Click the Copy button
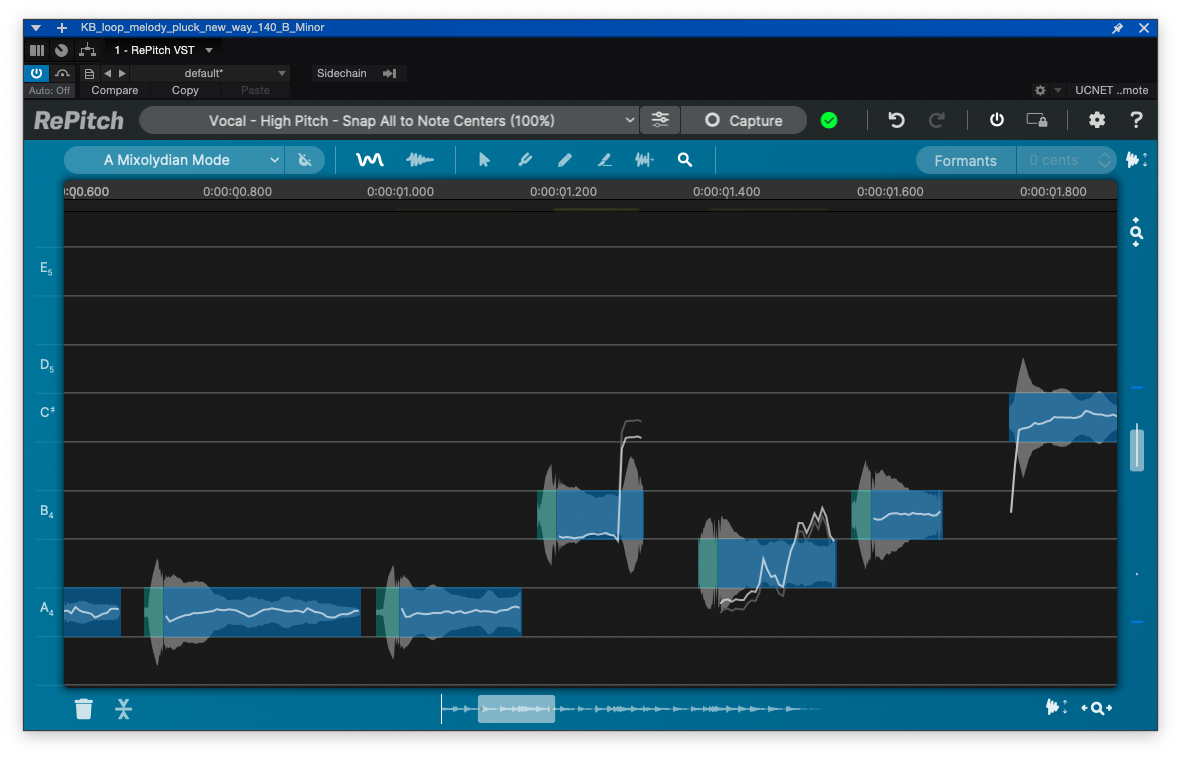1181x758 pixels. pos(185,90)
